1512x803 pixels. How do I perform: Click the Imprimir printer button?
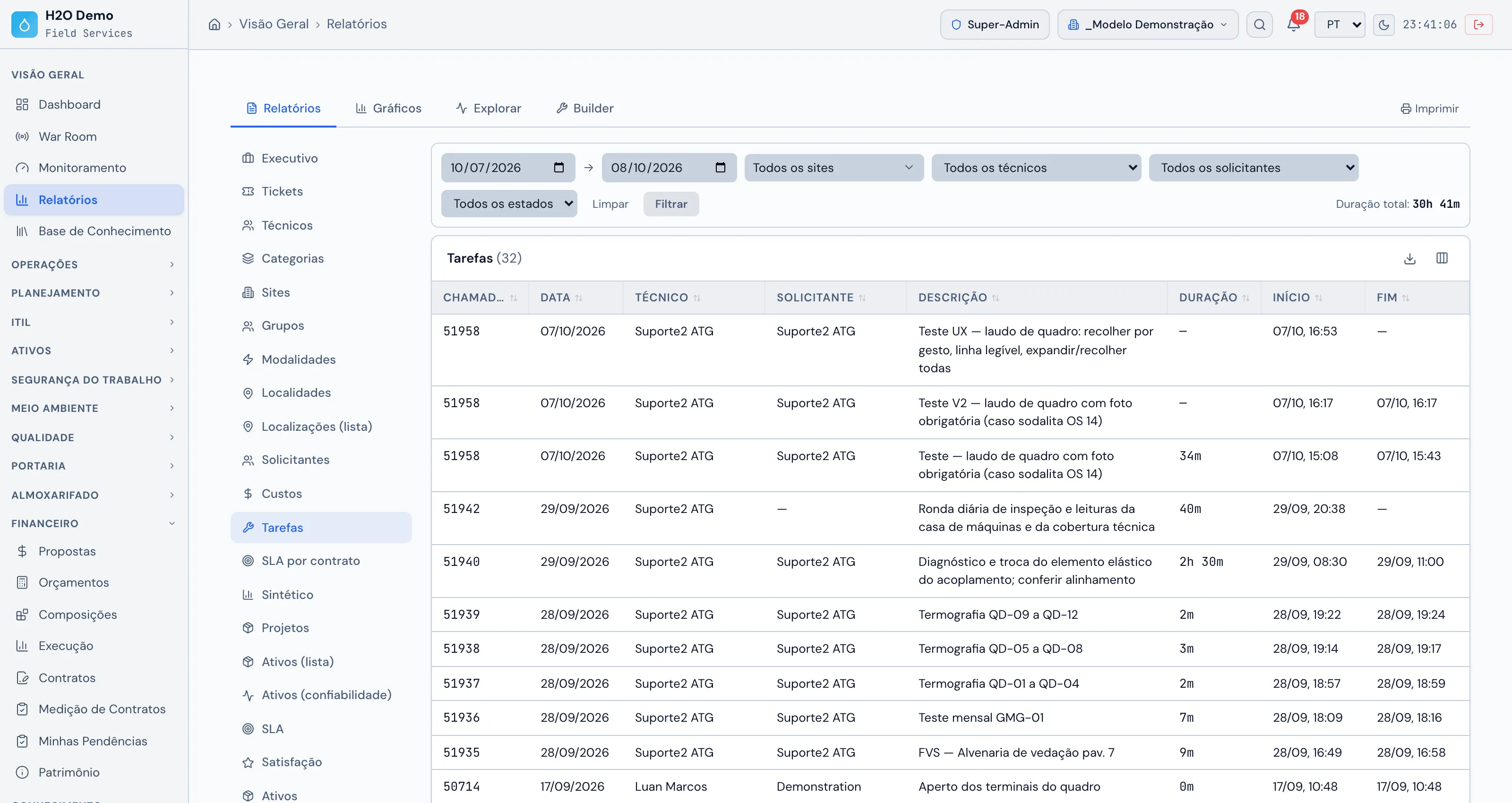(1429, 109)
